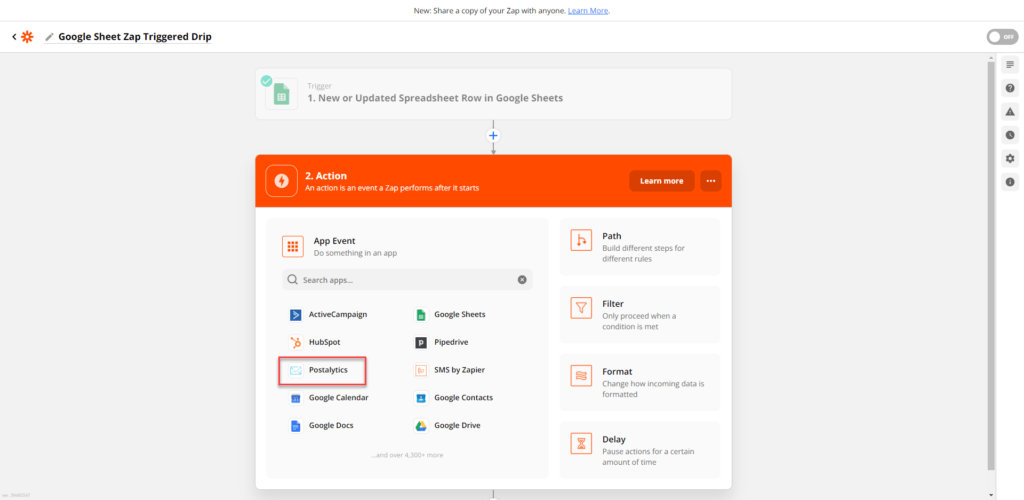The image size is (1024, 500).
Task: Click the and over 4,300+ more text
Action: [407, 455]
